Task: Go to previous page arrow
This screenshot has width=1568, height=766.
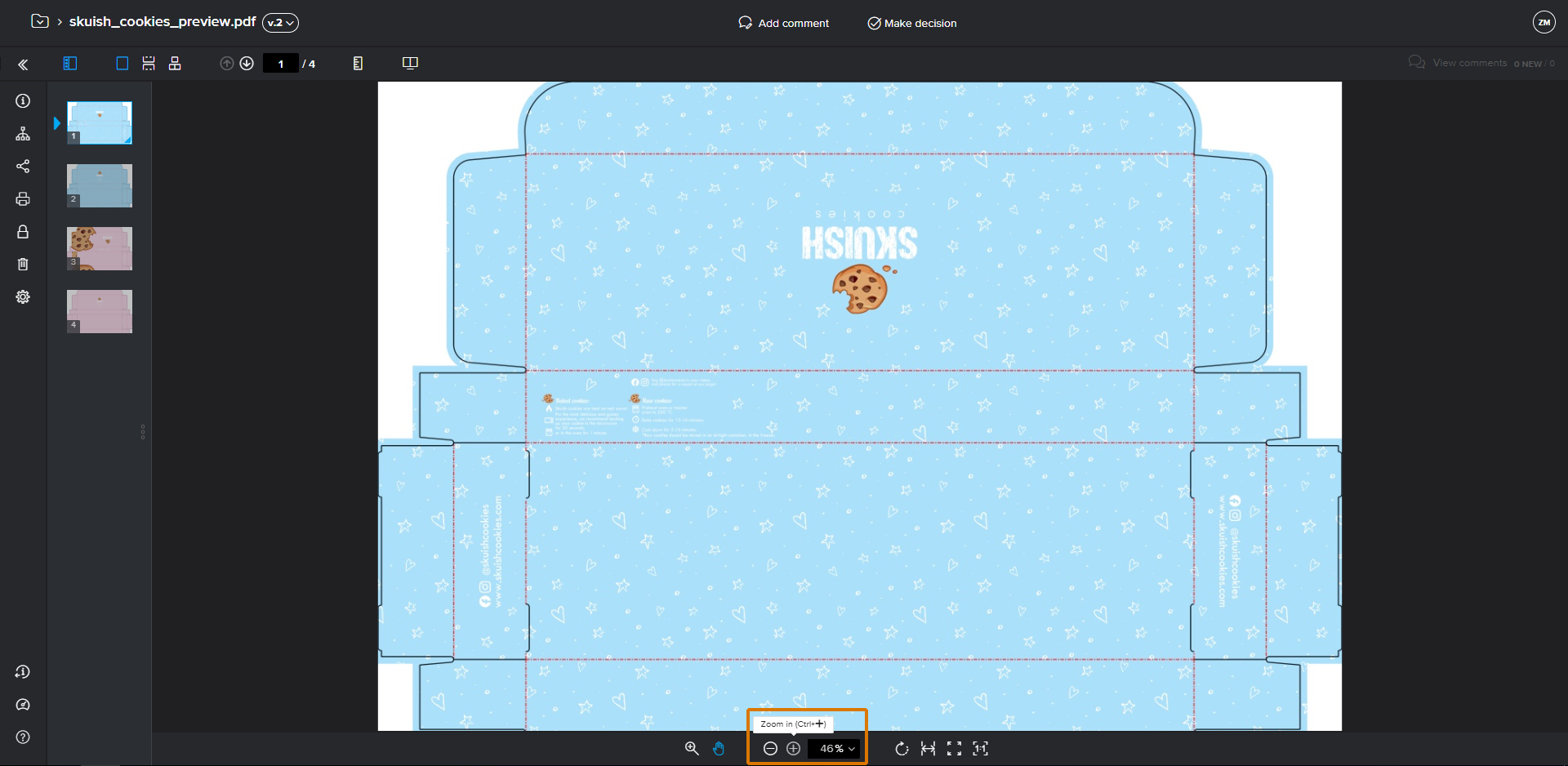Action: click(227, 64)
